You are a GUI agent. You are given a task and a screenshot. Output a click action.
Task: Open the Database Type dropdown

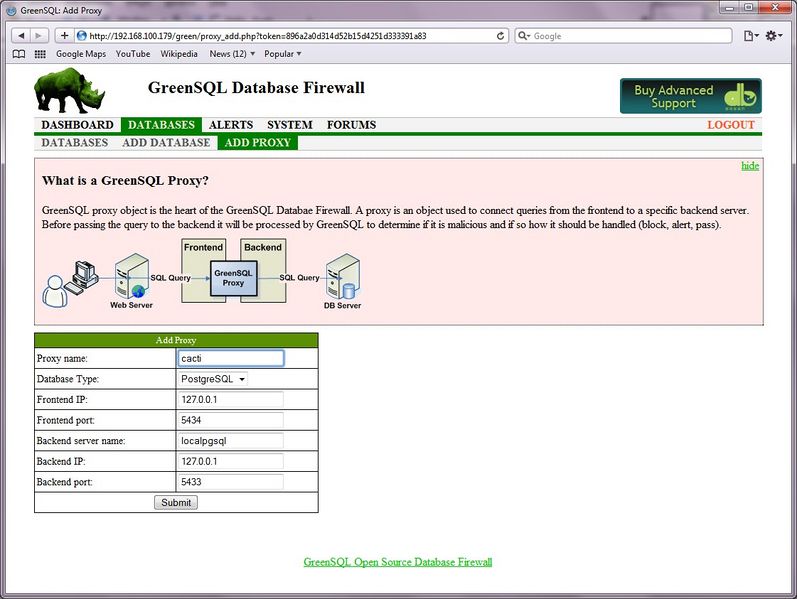[x=212, y=379]
